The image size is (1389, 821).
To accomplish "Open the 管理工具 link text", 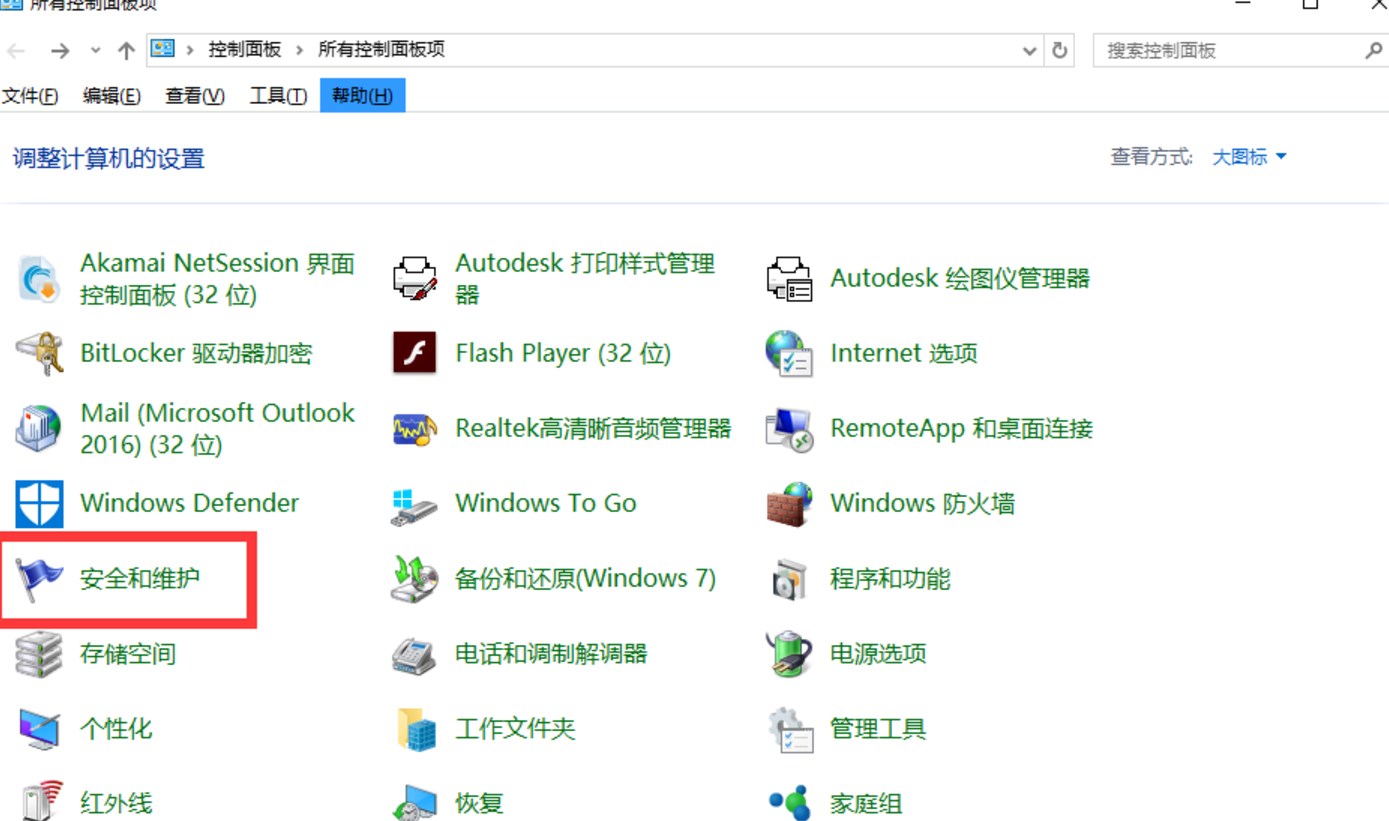I will click(x=878, y=729).
